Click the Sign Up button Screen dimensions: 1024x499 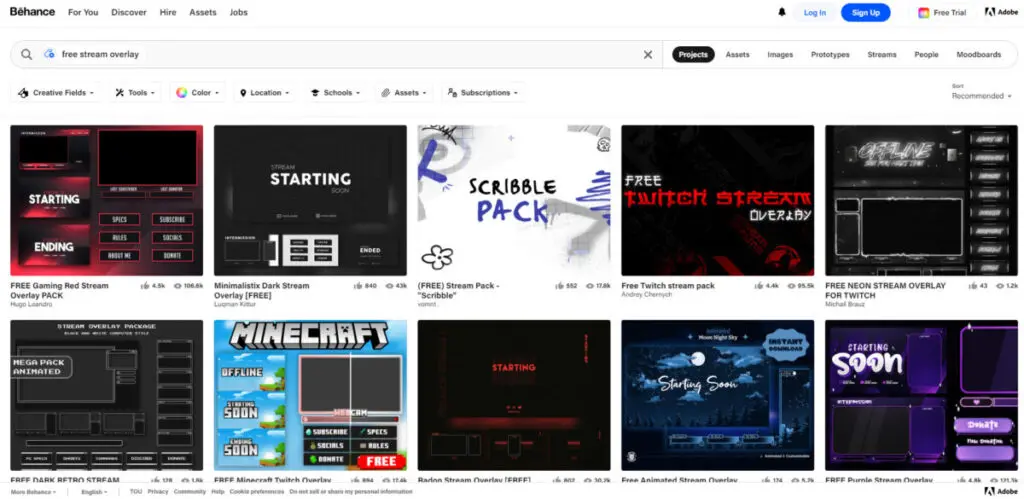pos(865,12)
